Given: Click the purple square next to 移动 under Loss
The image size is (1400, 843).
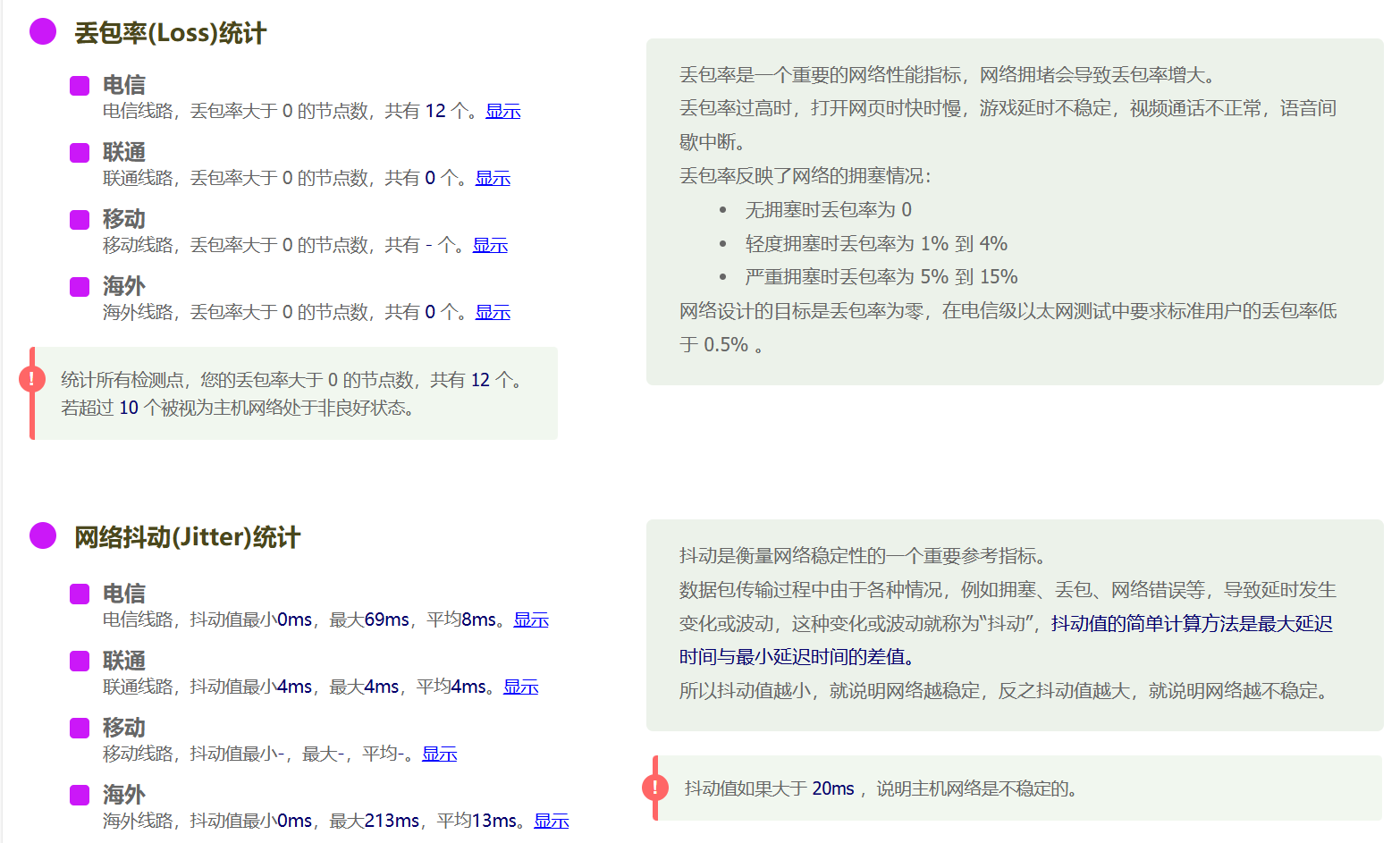Looking at the screenshot, I should coord(80,220).
